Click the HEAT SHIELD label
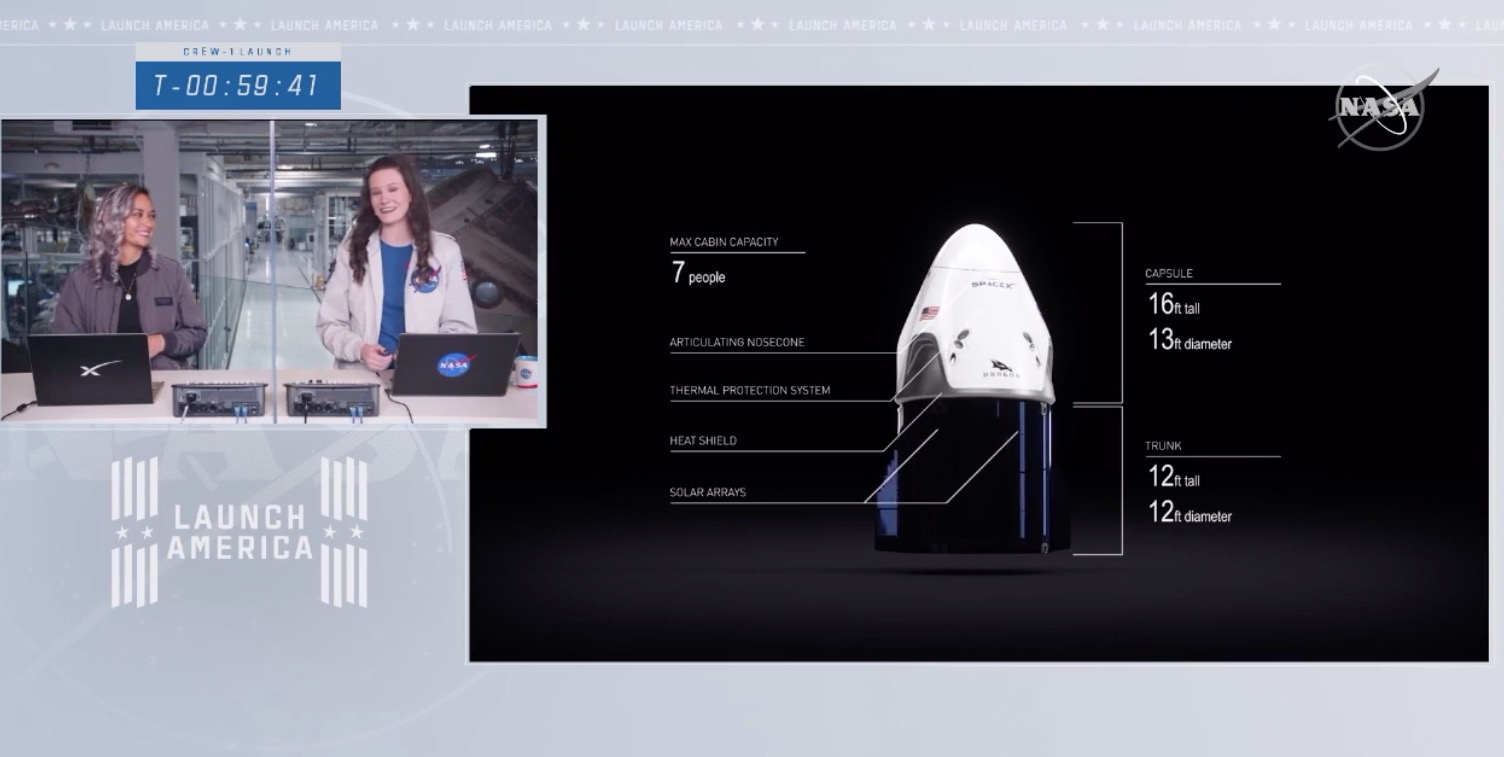1504x757 pixels. tap(703, 440)
